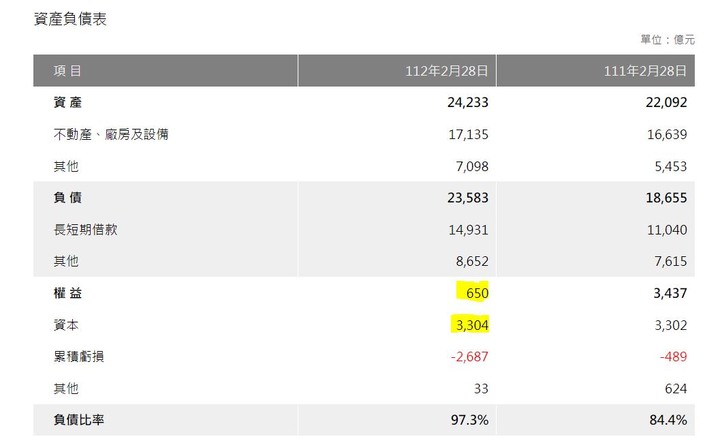This screenshot has height=441, width=720.
Task: Click the red -489 loss value
Action: 673,356
